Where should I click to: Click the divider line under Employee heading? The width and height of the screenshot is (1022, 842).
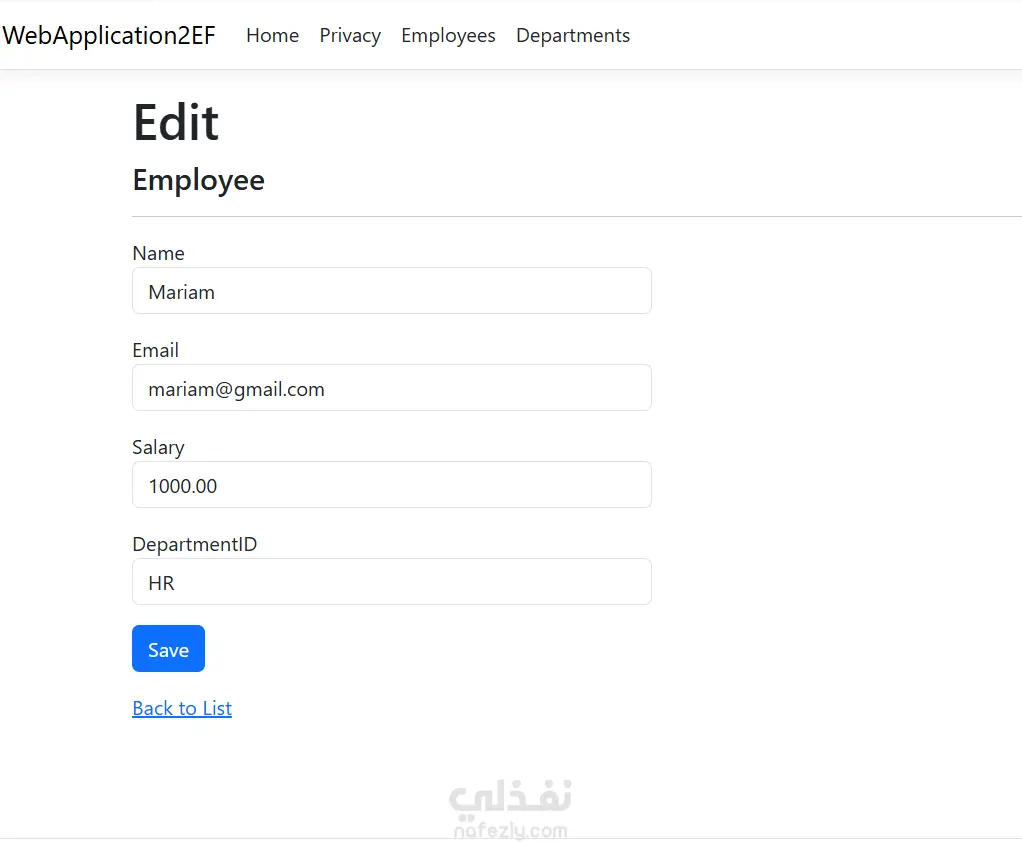pyautogui.click(x=577, y=216)
